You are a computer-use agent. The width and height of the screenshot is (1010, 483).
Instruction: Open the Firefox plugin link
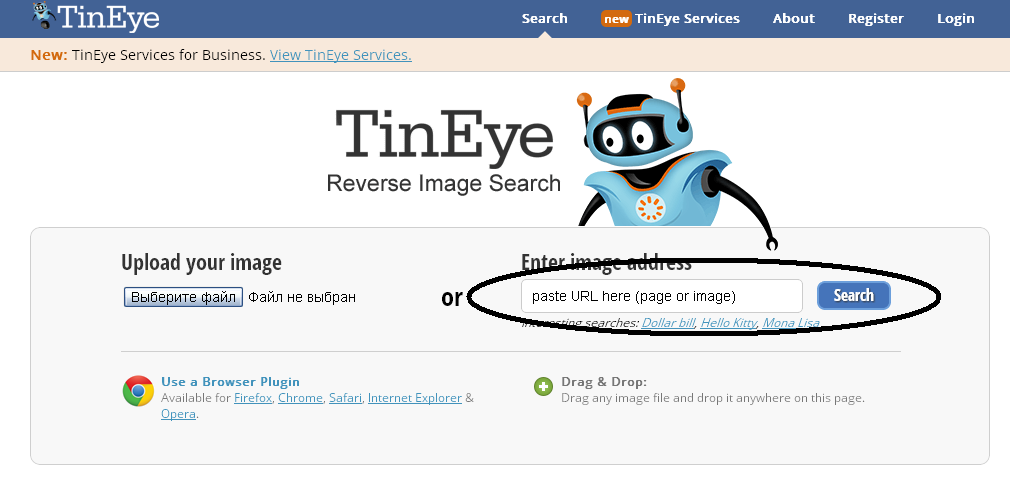click(x=252, y=398)
